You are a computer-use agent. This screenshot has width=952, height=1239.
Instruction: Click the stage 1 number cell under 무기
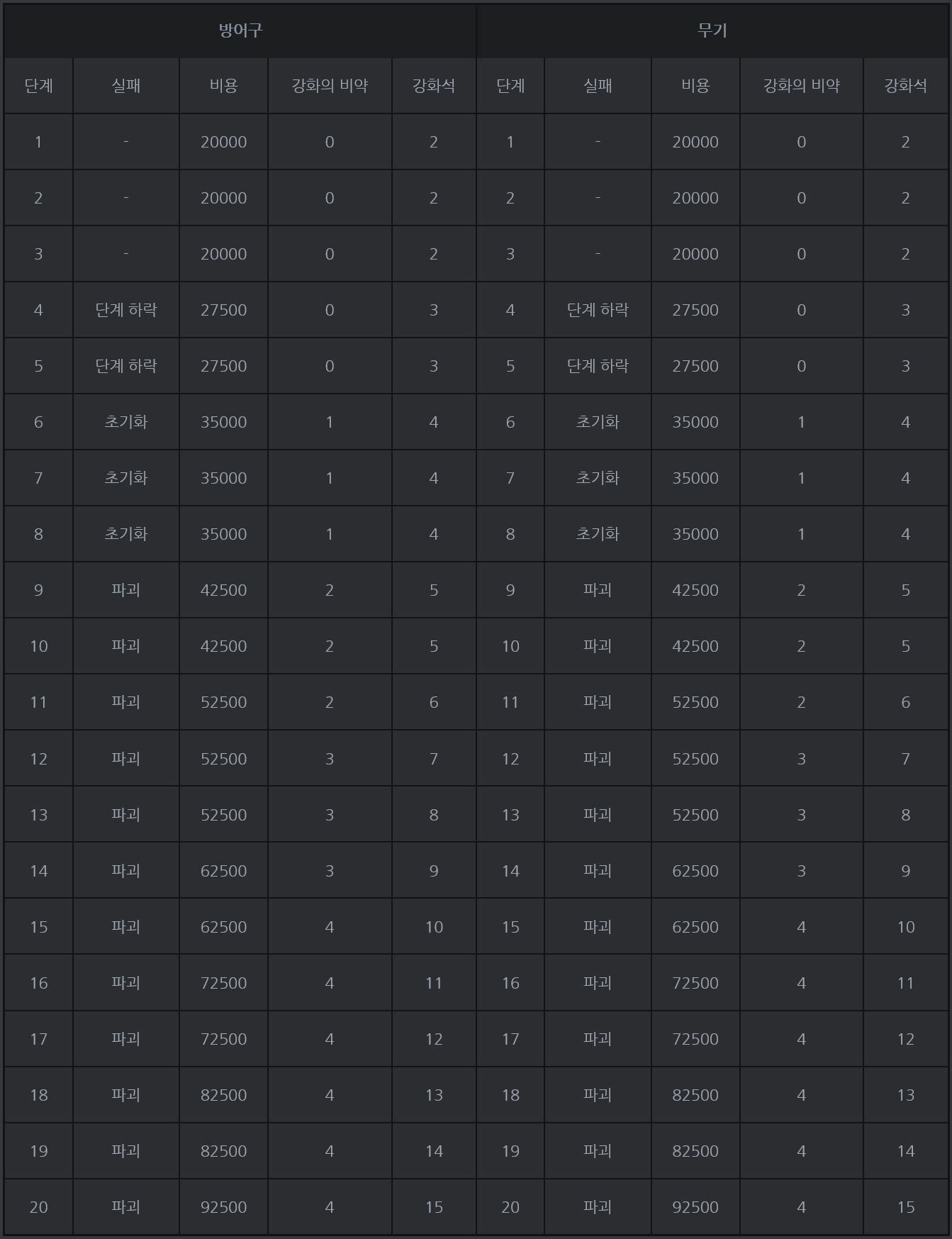point(510,142)
